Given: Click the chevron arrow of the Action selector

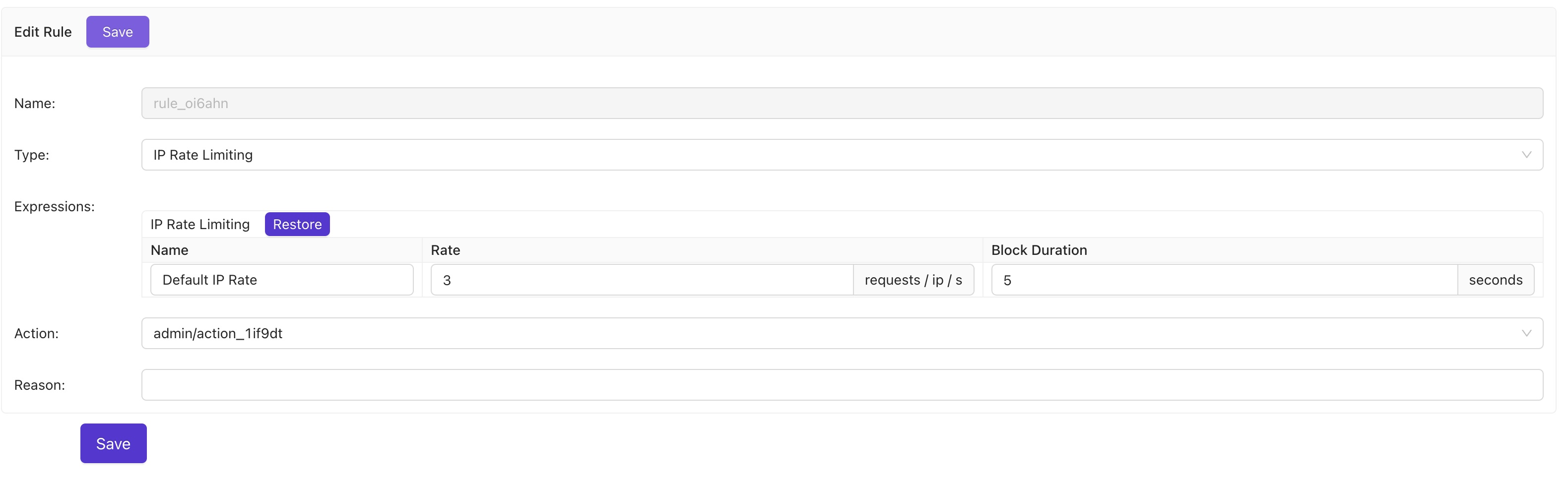Looking at the screenshot, I should point(1526,333).
